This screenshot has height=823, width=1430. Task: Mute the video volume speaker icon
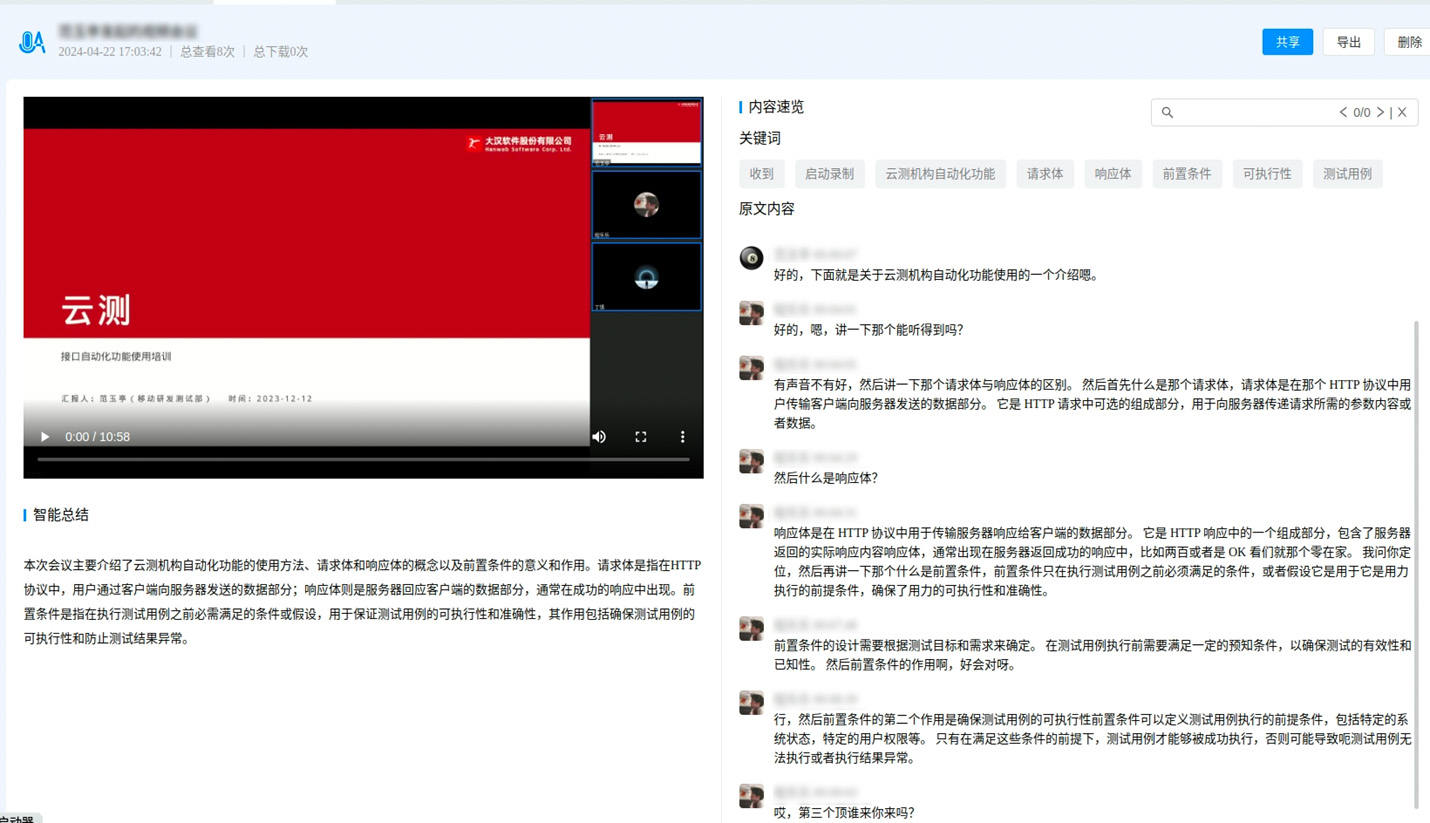(x=599, y=437)
